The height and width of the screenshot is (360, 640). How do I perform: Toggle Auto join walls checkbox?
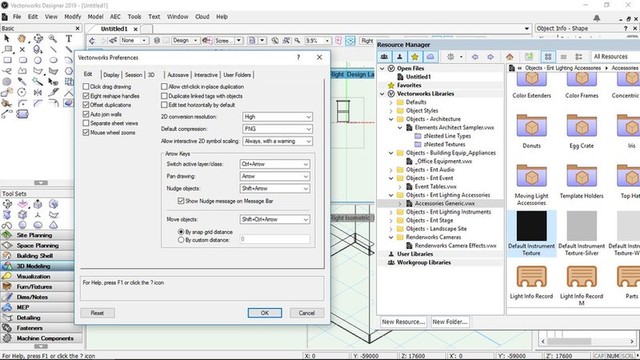86,114
